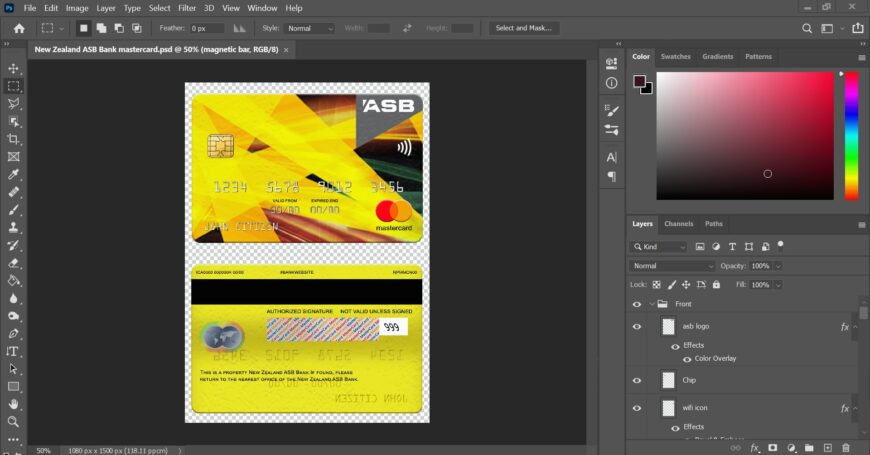The height and width of the screenshot is (455, 870).
Task: Select the Hand tool
Action: (13, 404)
